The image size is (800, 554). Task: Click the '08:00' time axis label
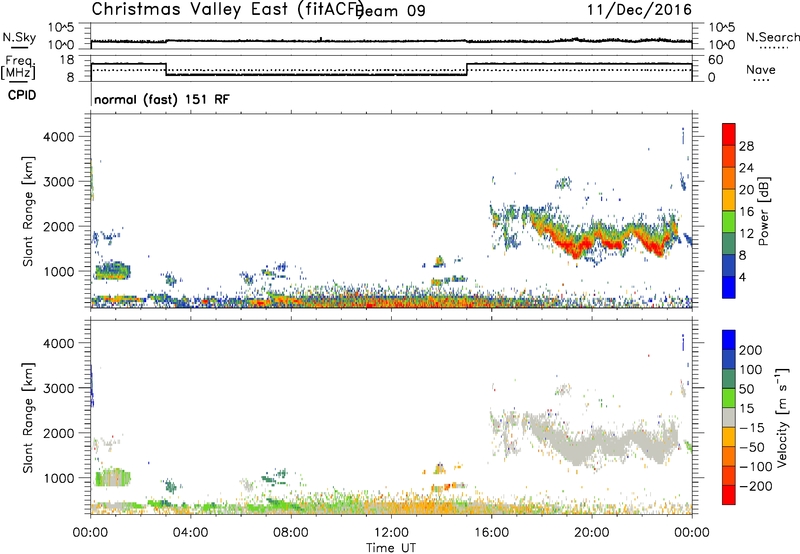[291, 533]
